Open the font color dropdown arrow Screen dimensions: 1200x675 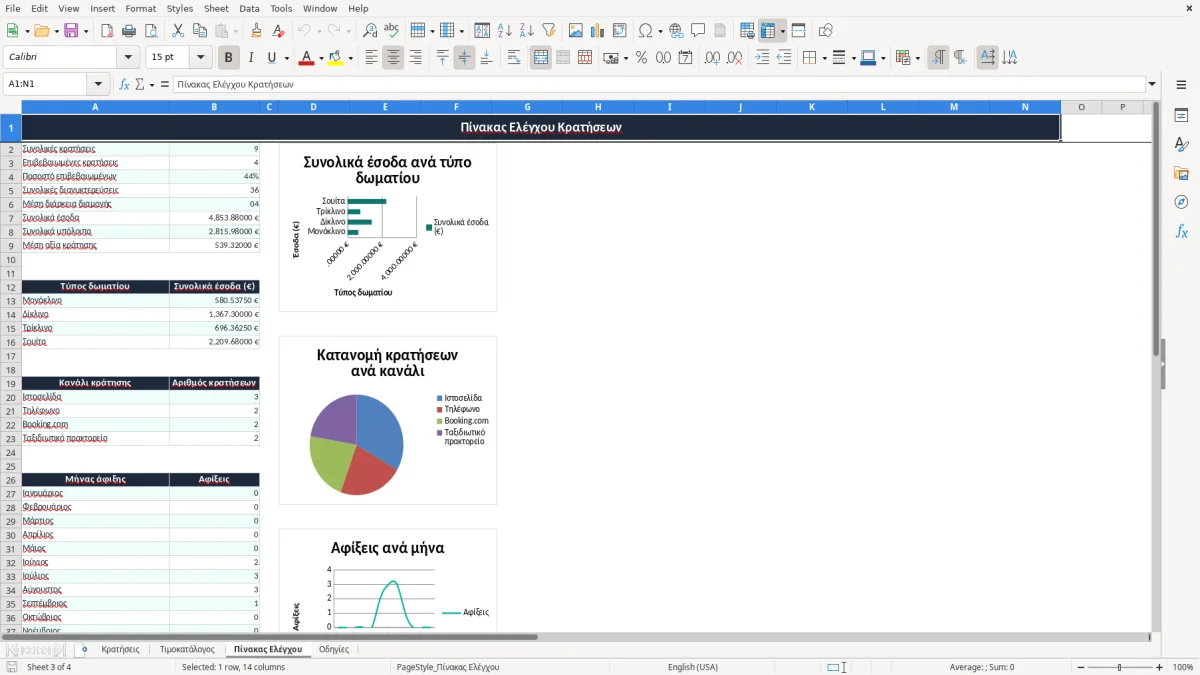(x=320, y=58)
